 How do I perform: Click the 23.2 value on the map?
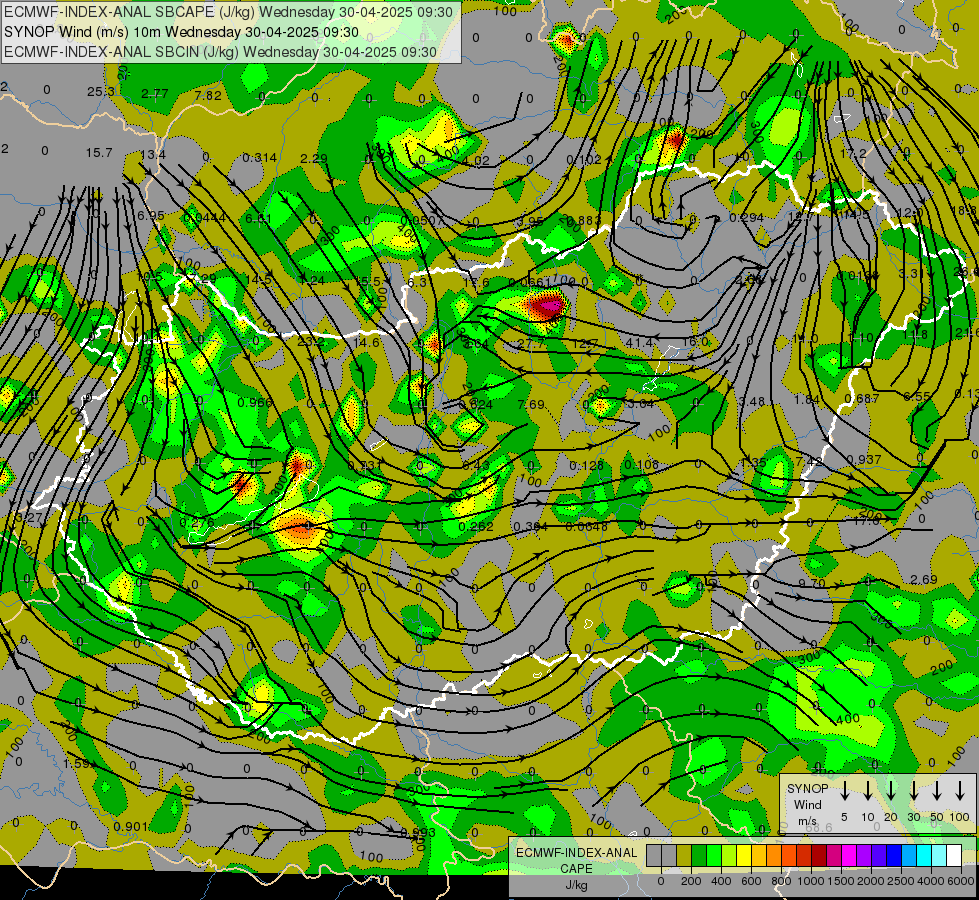(310, 342)
